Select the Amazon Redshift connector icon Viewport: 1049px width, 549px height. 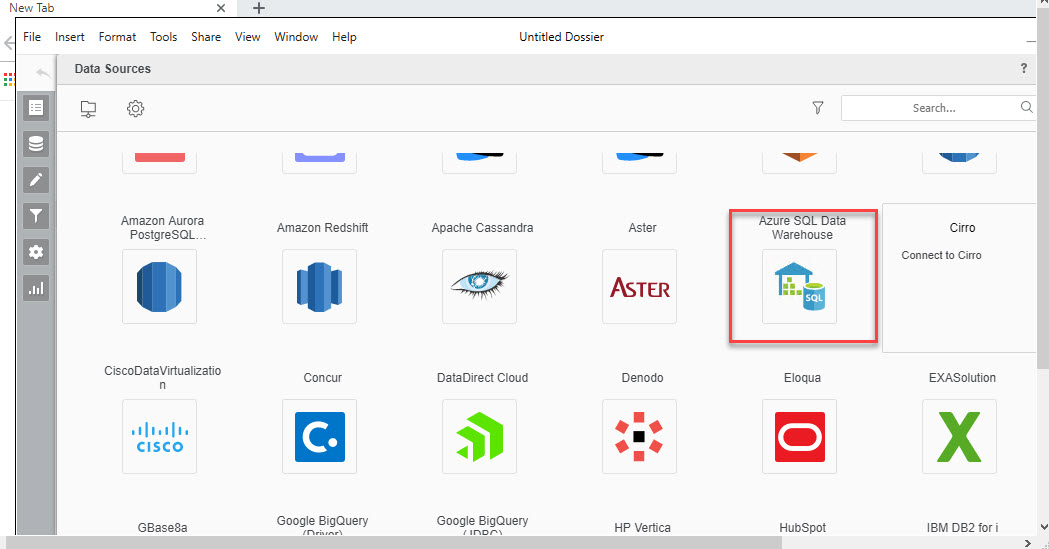click(x=319, y=286)
